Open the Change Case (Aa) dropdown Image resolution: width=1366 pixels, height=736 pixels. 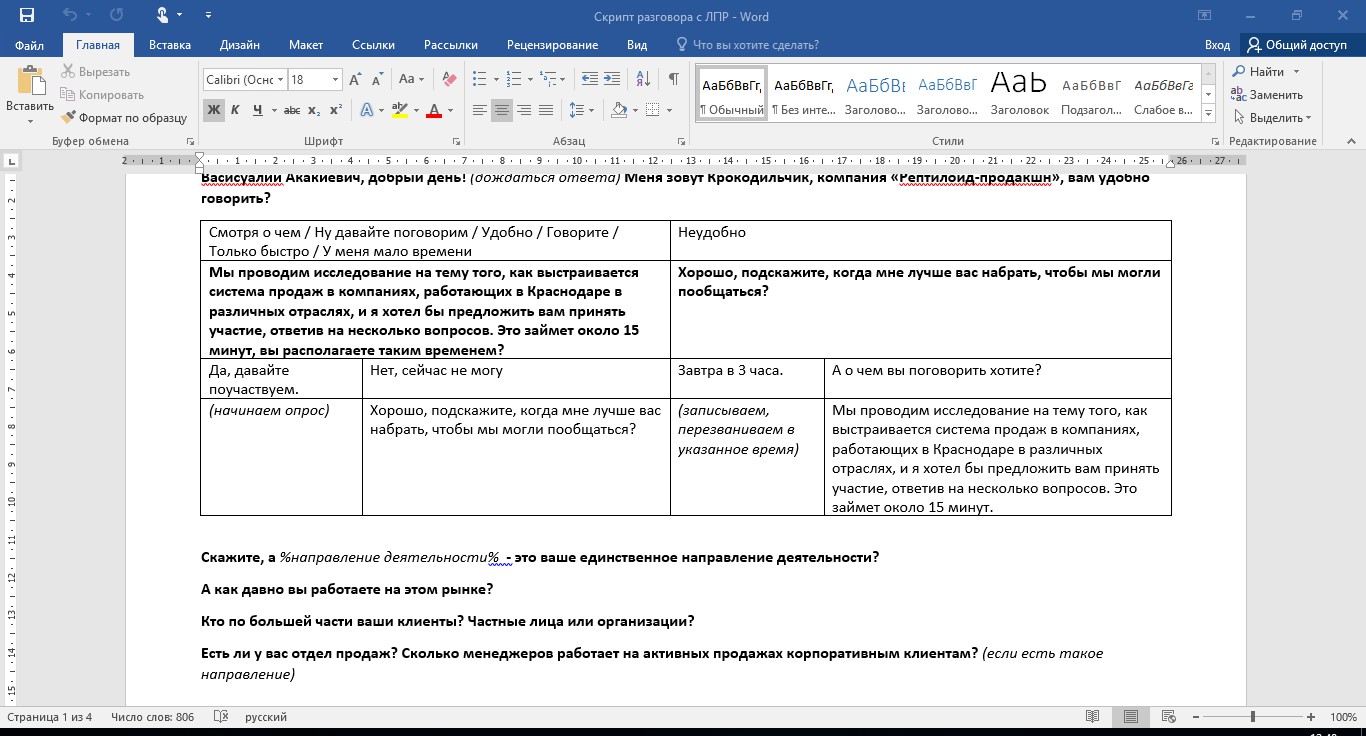411,79
